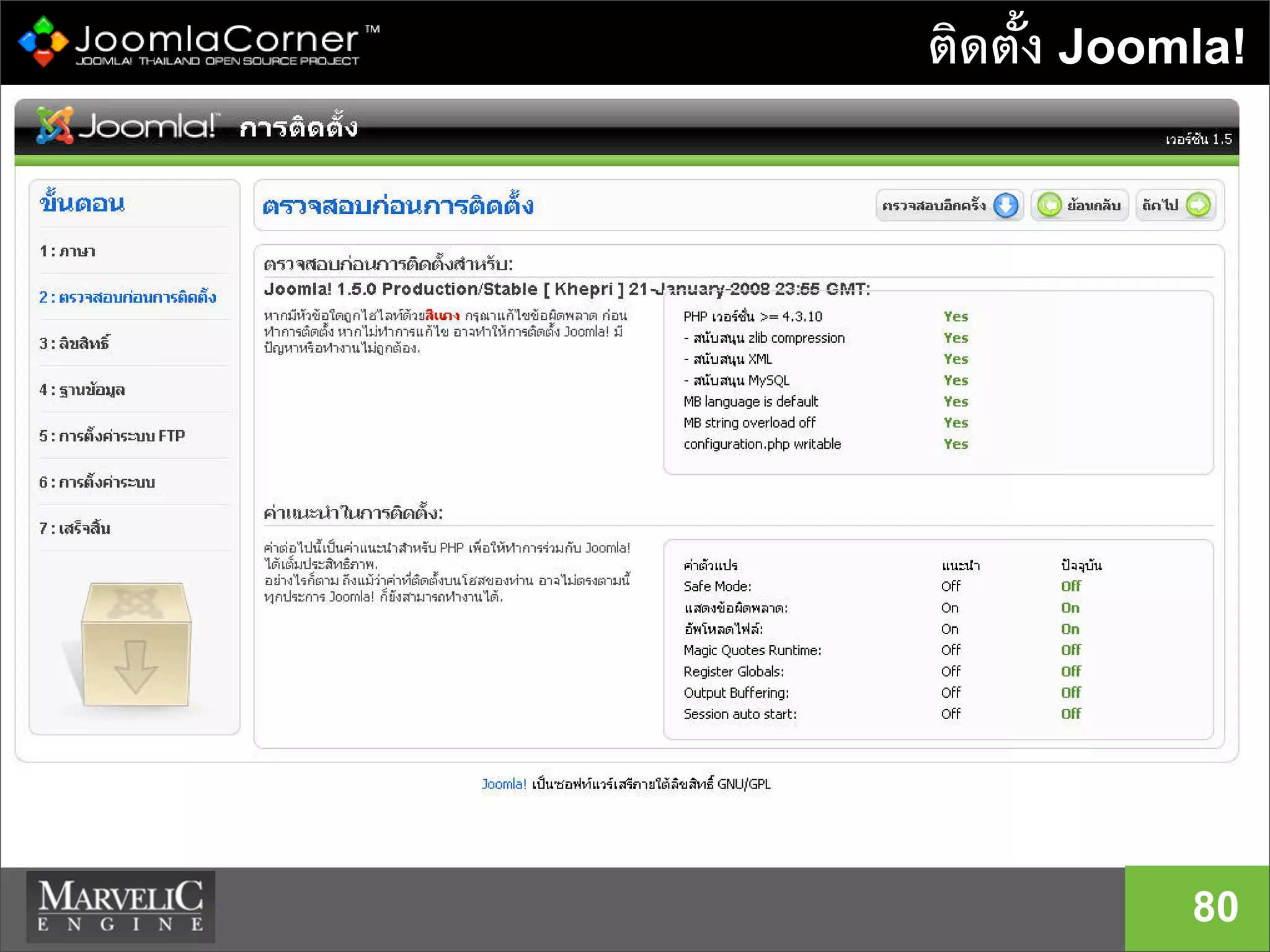Viewport: 1270px width, 952px height.
Task: Click 'Output Buffering:' label
Action: [736, 693]
